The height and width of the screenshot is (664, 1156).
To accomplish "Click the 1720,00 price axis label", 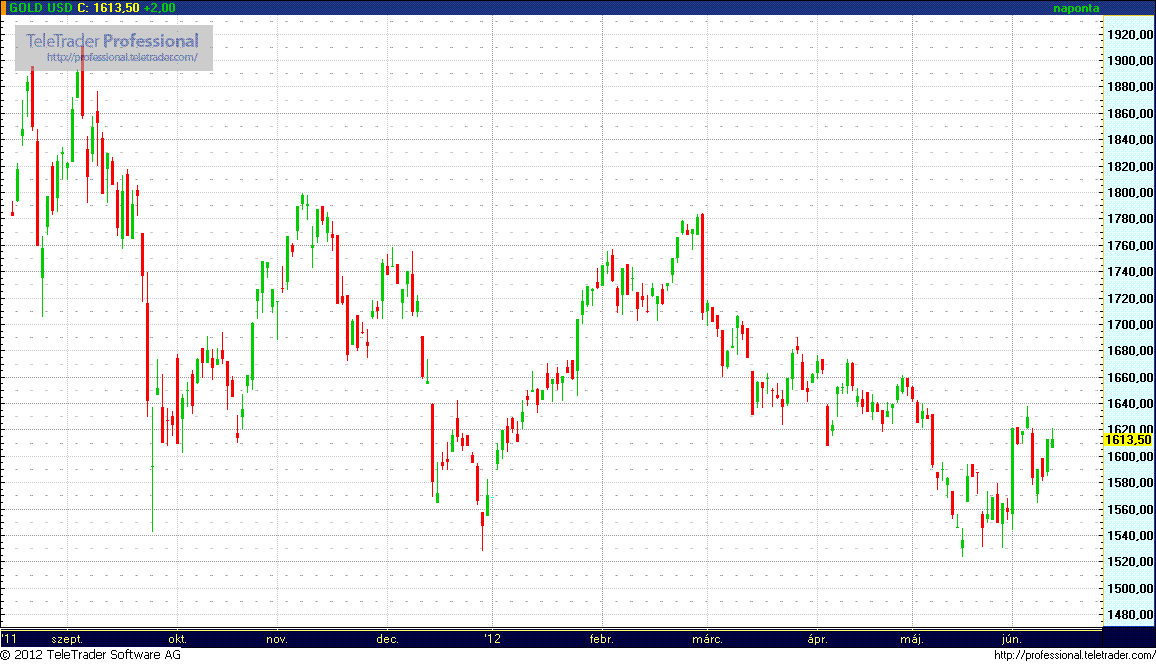I will (x=1130, y=298).
